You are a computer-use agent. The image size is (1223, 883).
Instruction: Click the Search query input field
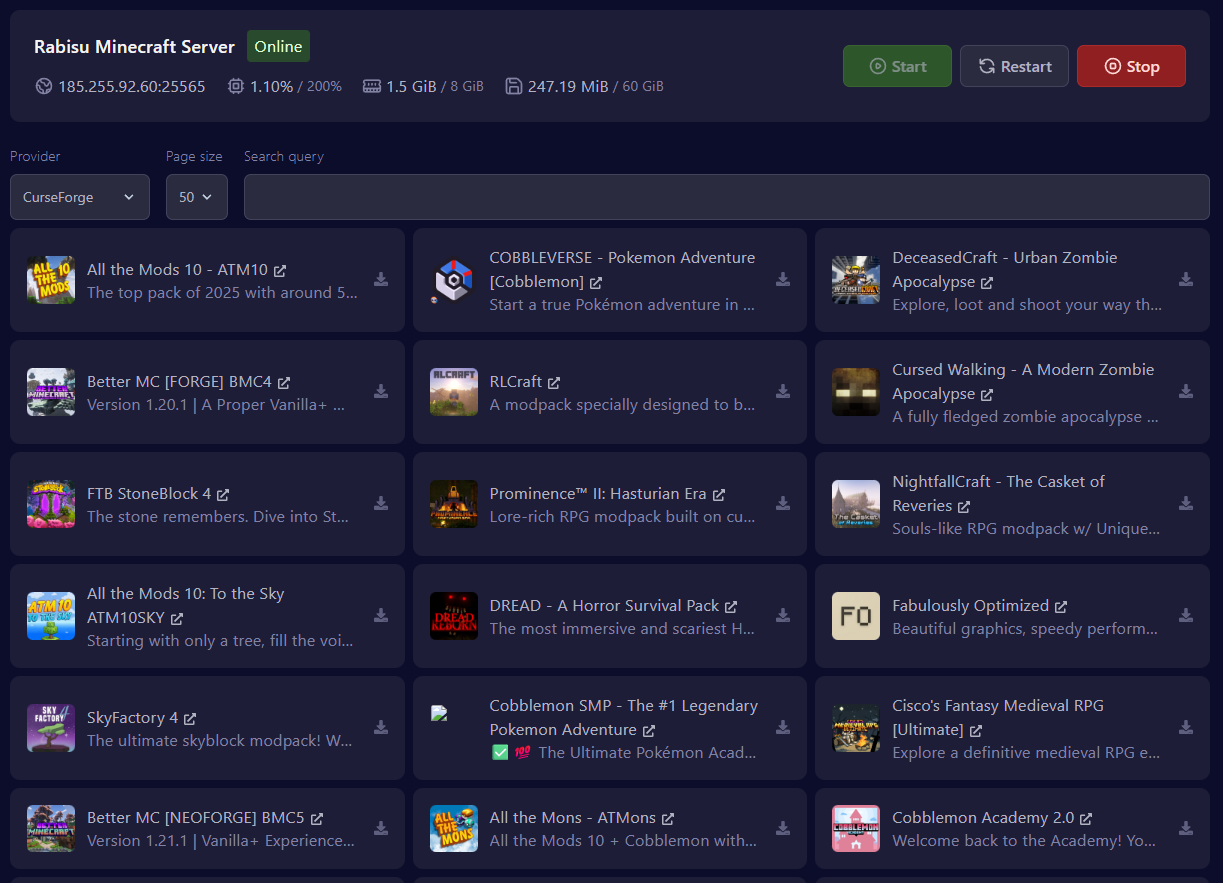[x=728, y=197]
